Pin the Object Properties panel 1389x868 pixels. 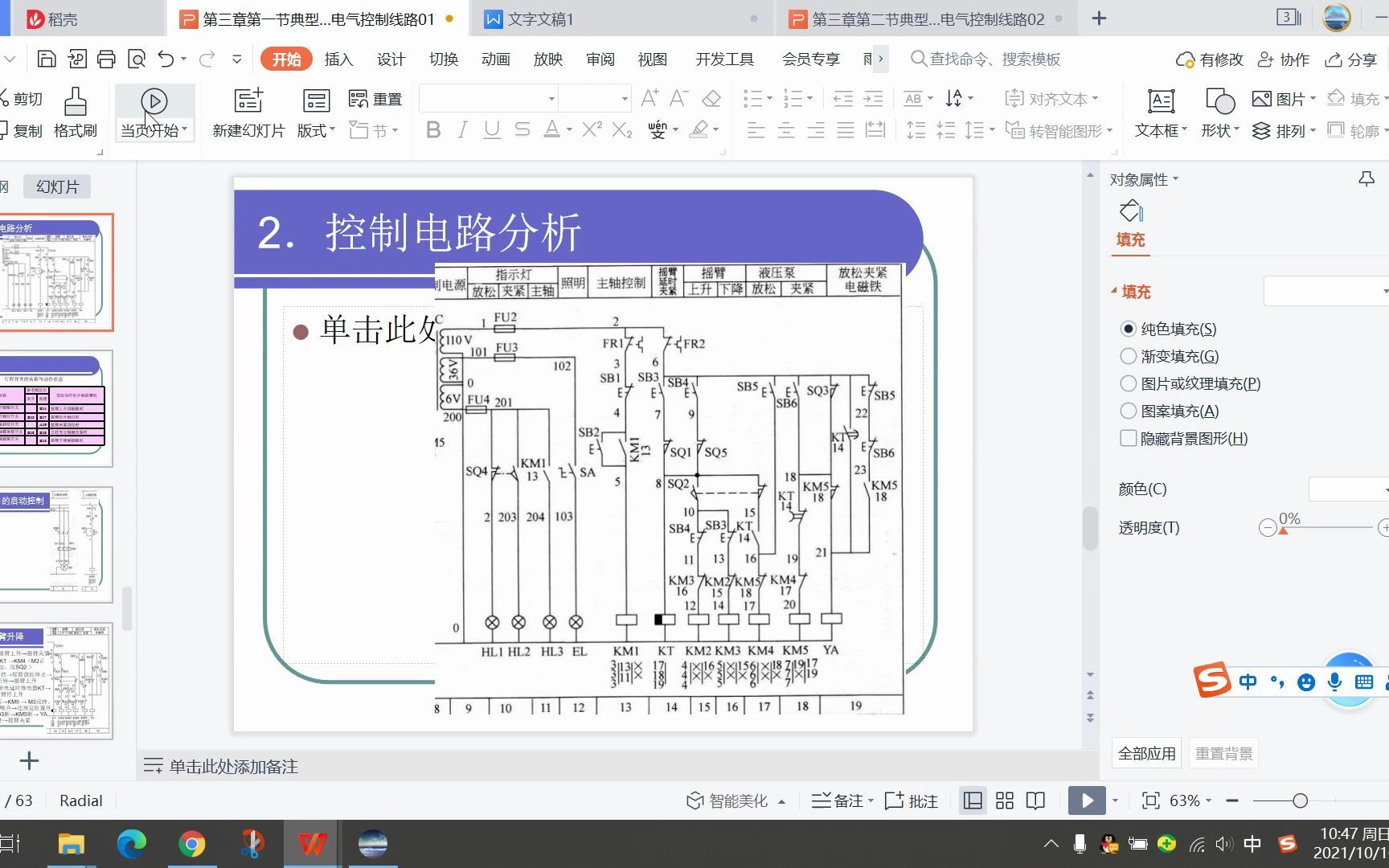(x=1366, y=179)
